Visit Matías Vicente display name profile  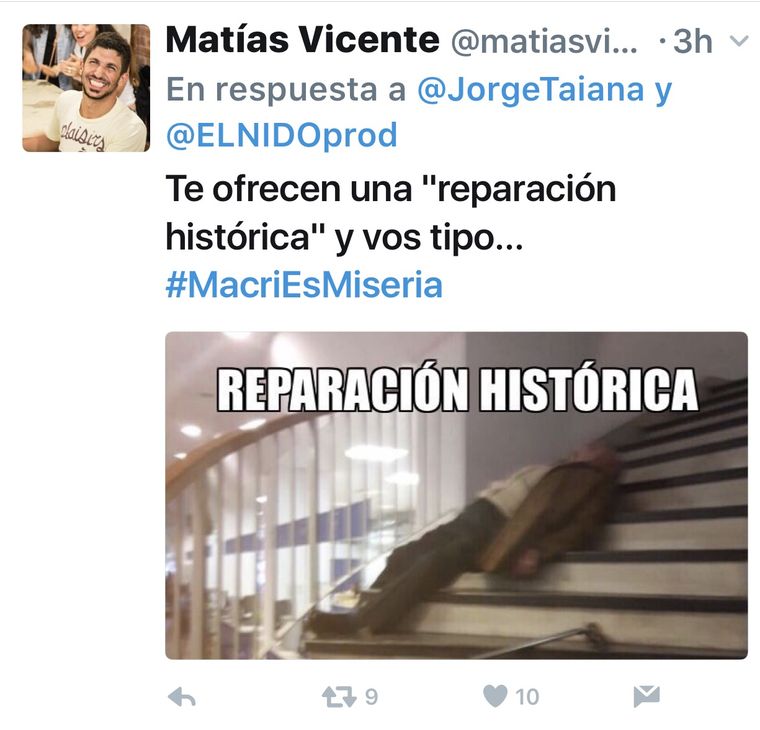click(302, 40)
